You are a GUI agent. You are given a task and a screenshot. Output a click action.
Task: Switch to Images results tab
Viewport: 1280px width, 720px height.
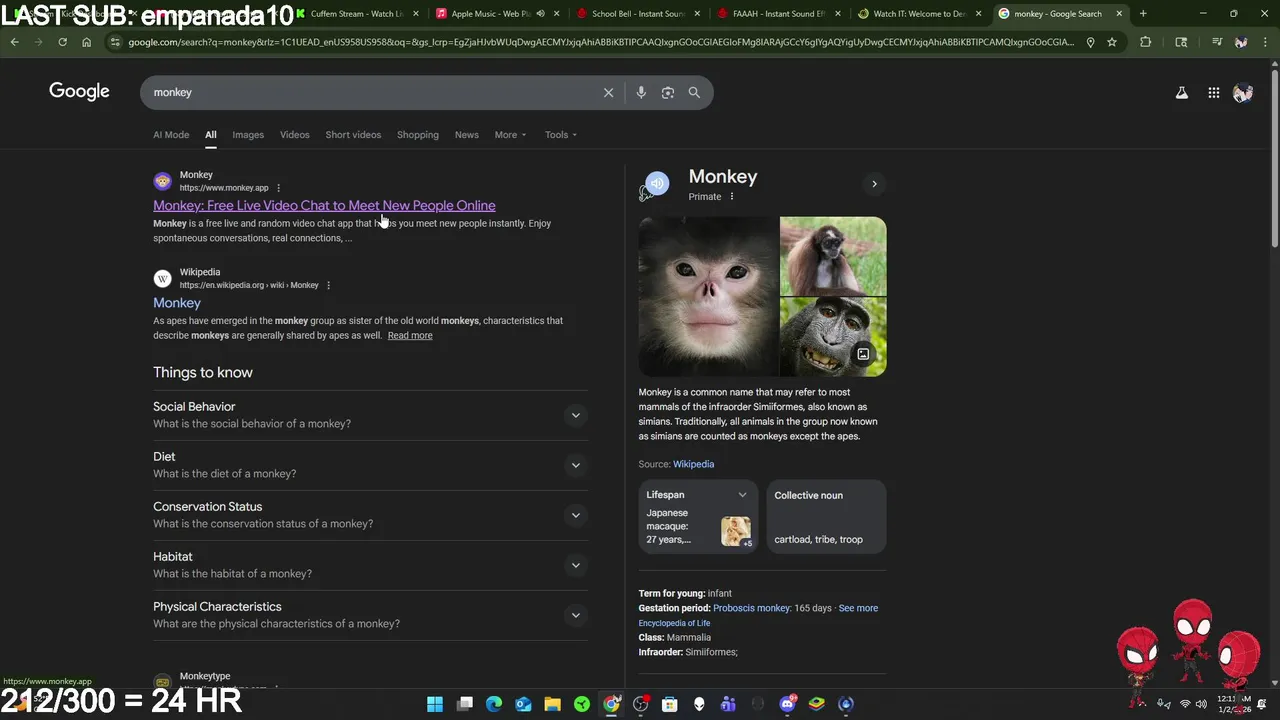click(248, 135)
